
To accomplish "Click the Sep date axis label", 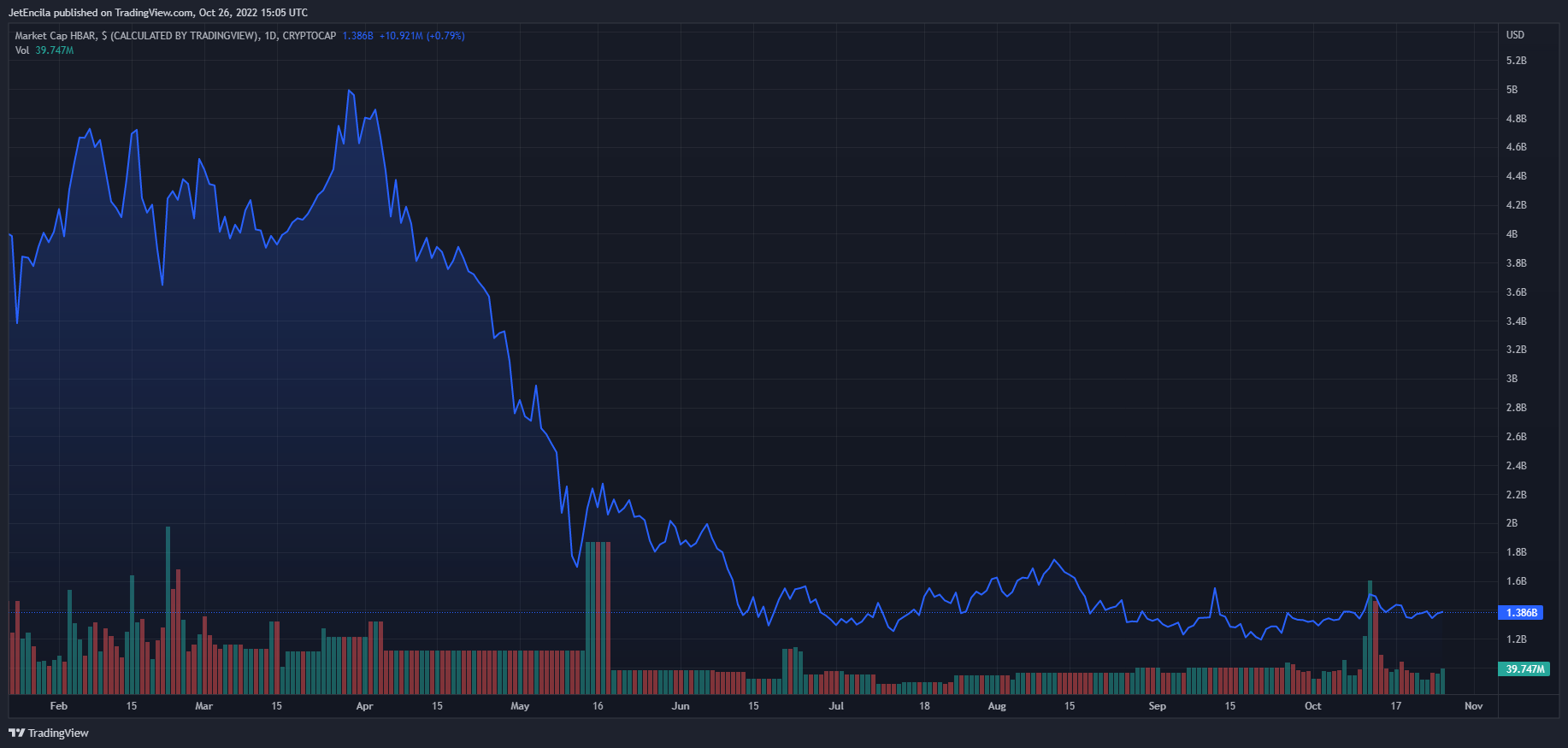I will 1157,706.
